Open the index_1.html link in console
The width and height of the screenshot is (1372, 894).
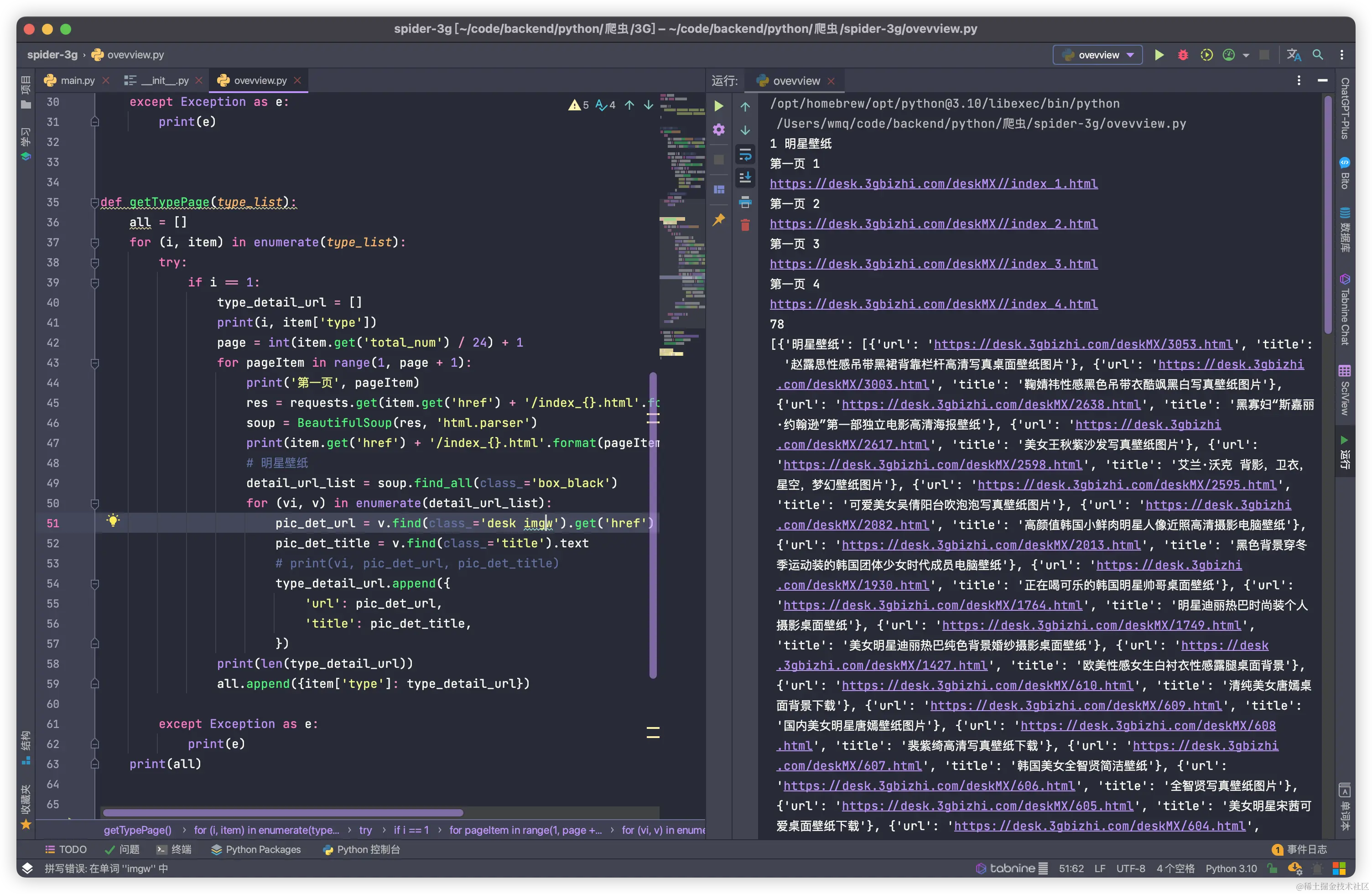[933, 184]
